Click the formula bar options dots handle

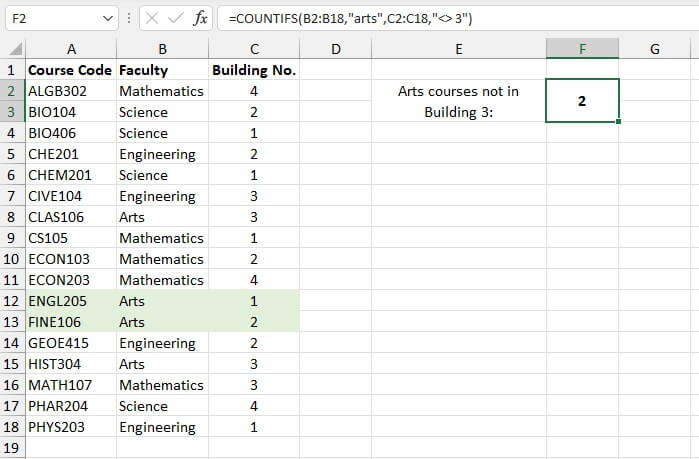(x=130, y=19)
